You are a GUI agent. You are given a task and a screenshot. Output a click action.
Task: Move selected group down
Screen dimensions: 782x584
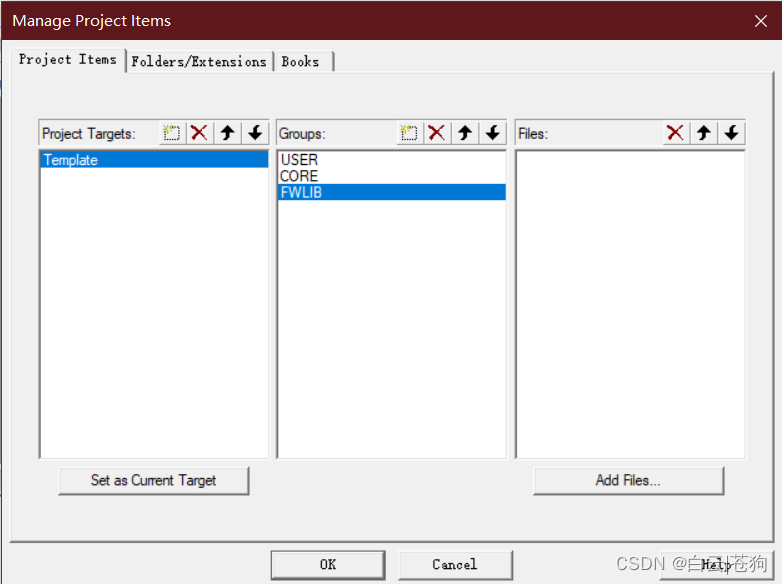493,133
